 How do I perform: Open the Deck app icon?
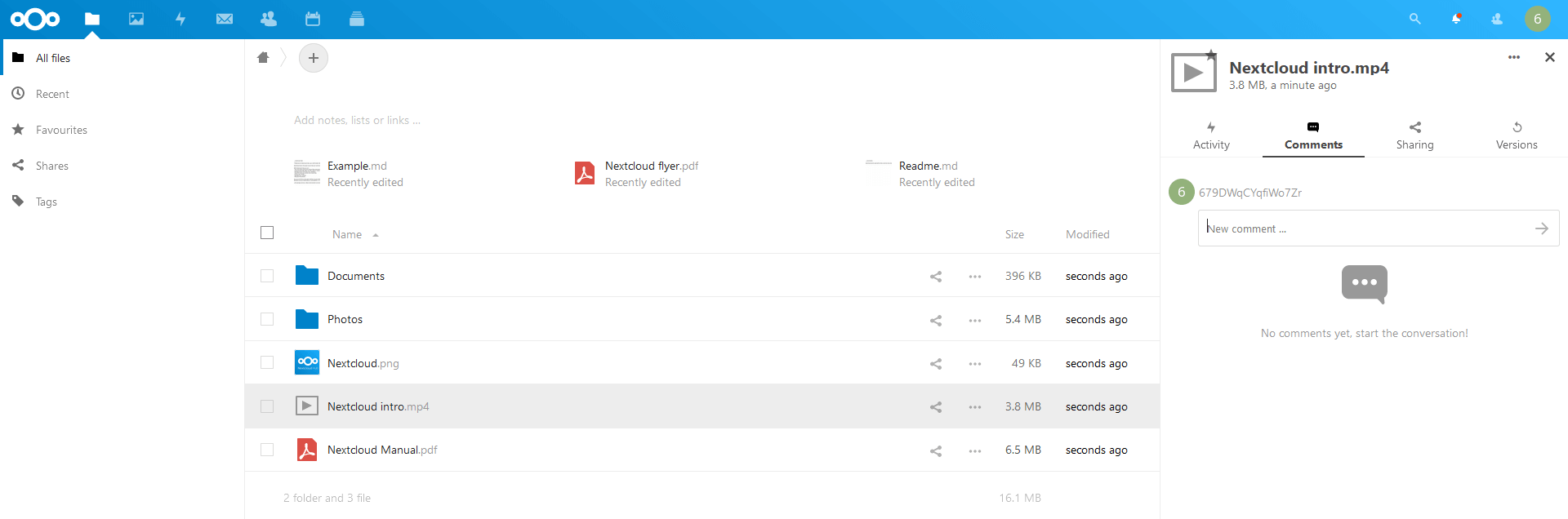coord(357,19)
